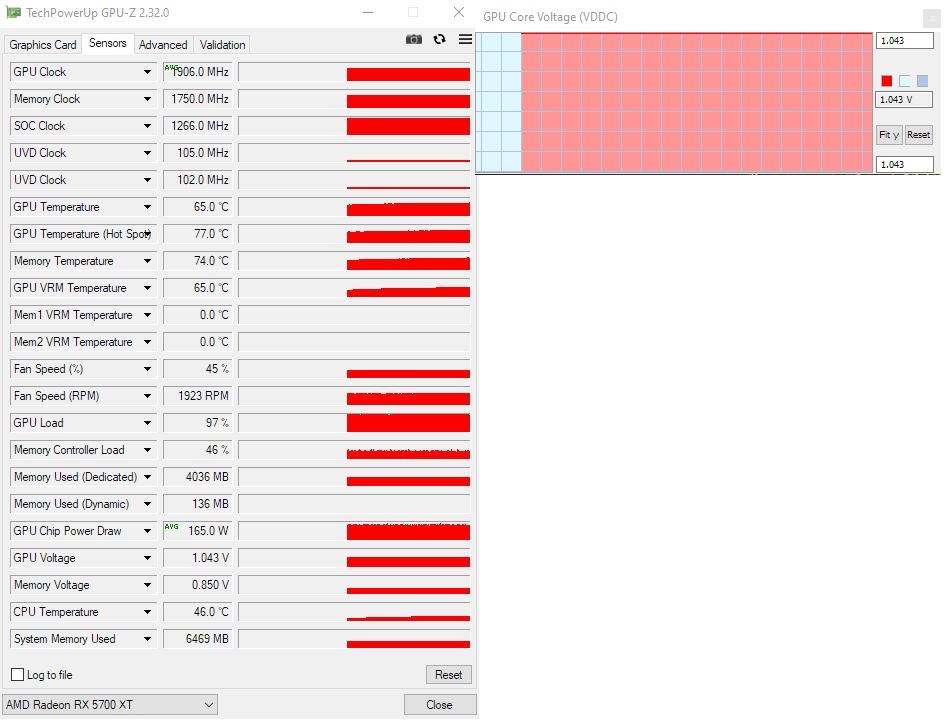Switch to the Graphics Card tab
950x725 pixels.
pos(43,45)
